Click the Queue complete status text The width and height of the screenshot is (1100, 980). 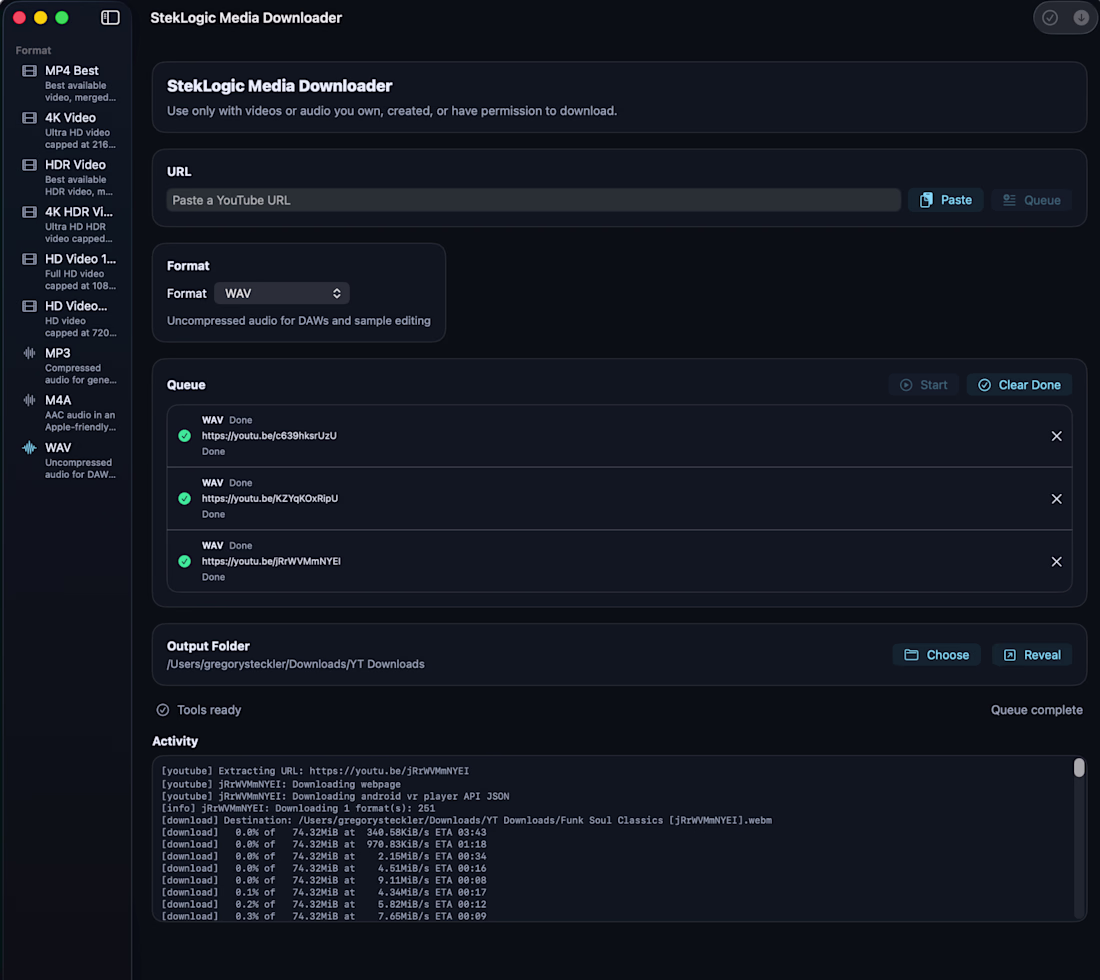pyautogui.click(x=1036, y=710)
